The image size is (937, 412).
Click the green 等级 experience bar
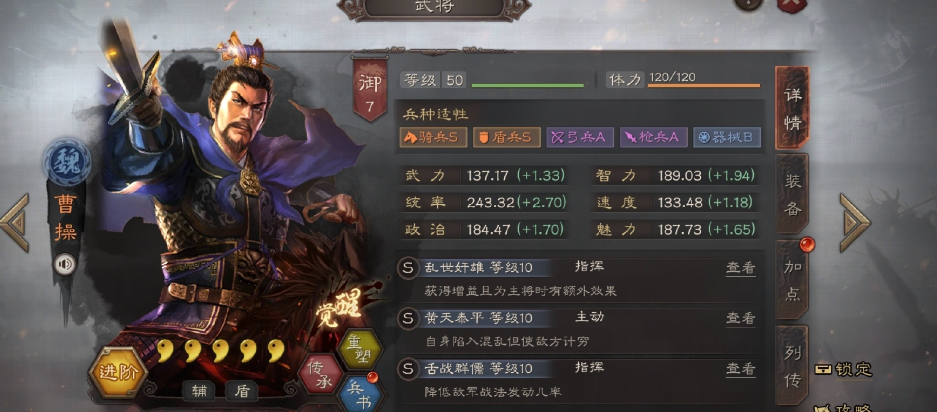[527, 86]
